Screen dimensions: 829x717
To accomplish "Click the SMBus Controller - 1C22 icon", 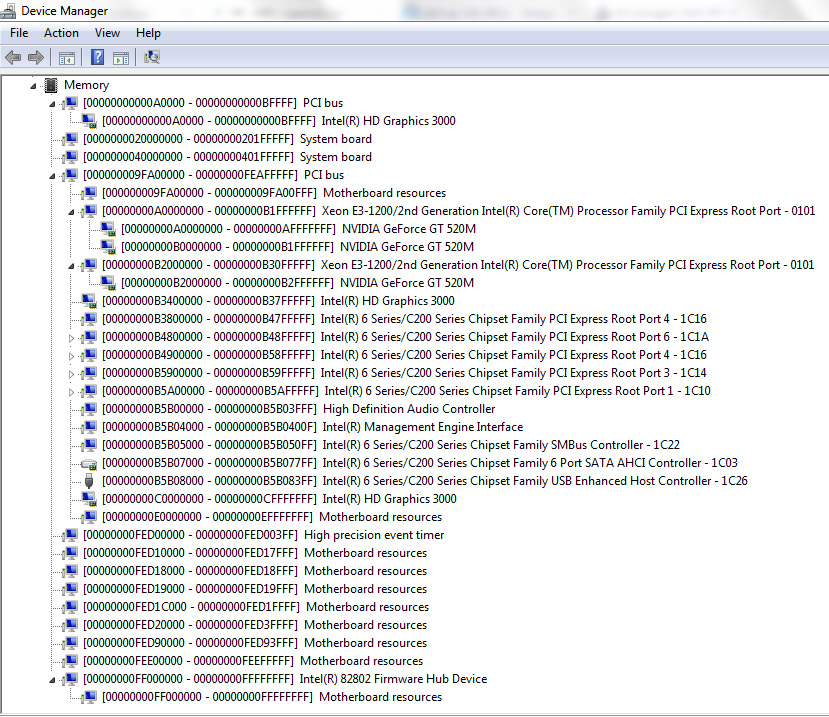I will tap(89, 445).
